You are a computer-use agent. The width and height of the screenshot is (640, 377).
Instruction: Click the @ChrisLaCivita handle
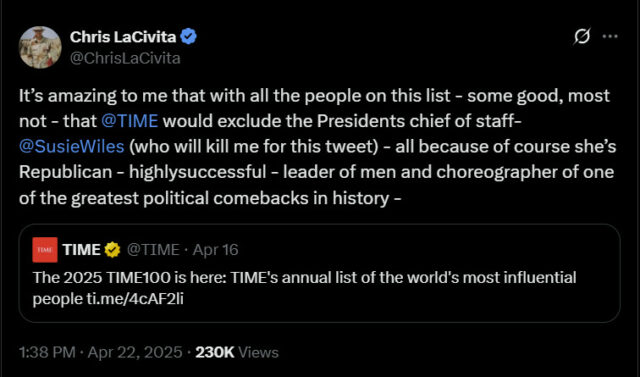point(125,58)
